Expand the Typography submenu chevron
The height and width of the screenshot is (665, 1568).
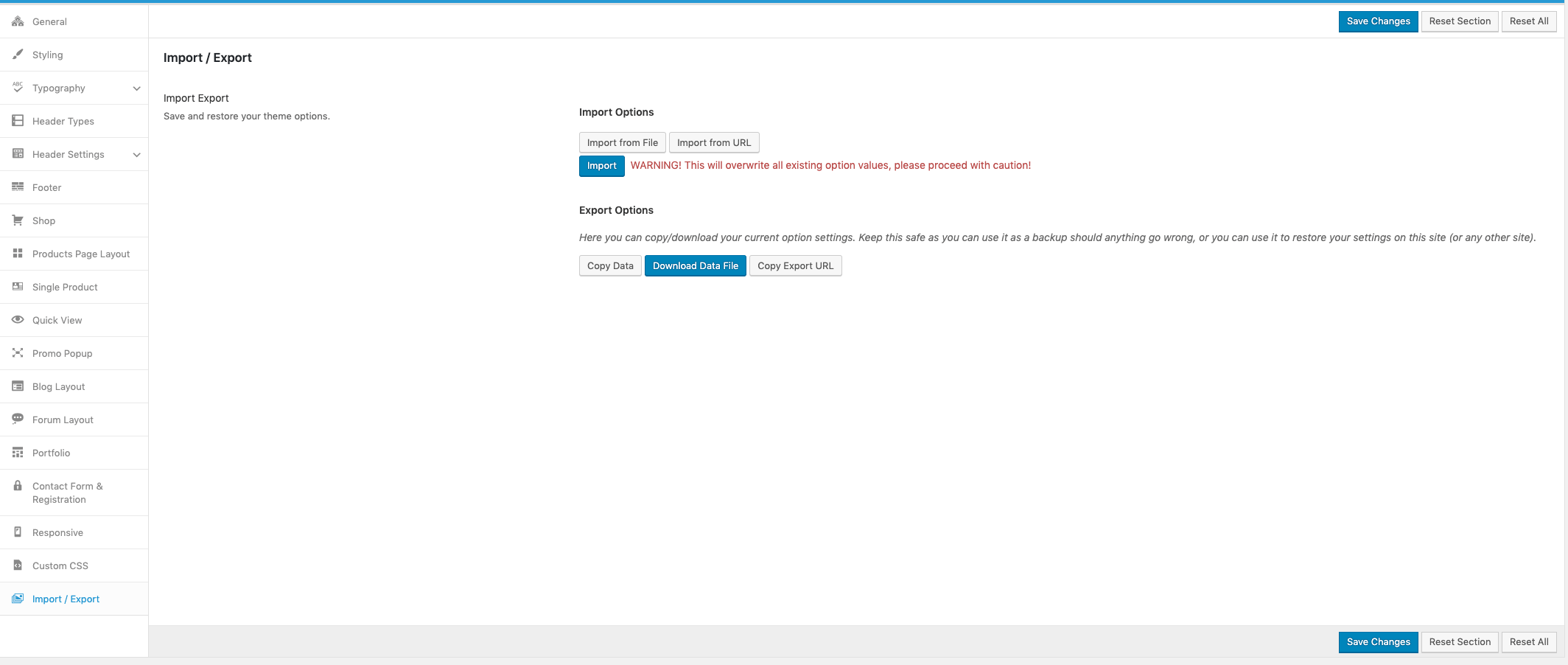pyautogui.click(x=136, y=88)
